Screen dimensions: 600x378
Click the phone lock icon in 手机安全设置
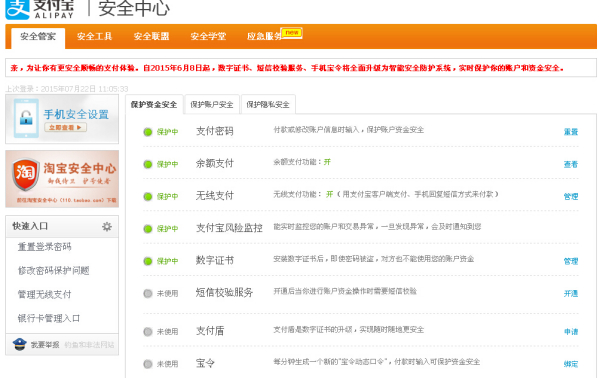pos(26,118)
